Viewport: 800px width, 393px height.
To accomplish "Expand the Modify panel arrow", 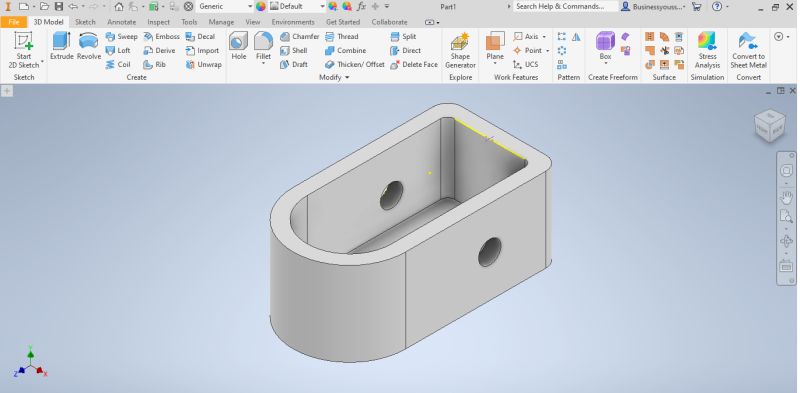I will coord(347,78).
